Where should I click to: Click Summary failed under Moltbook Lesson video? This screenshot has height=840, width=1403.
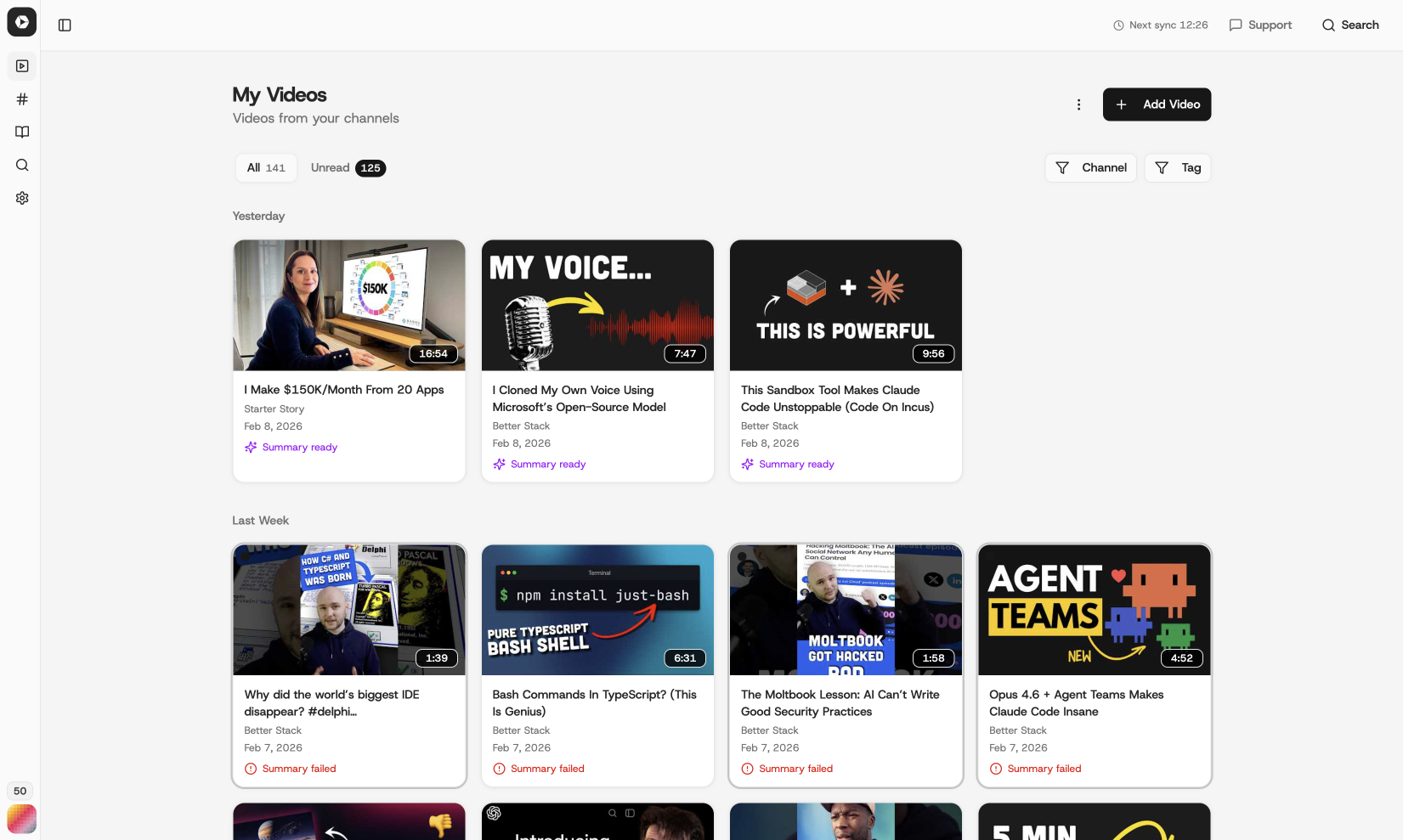pos(786,769)
